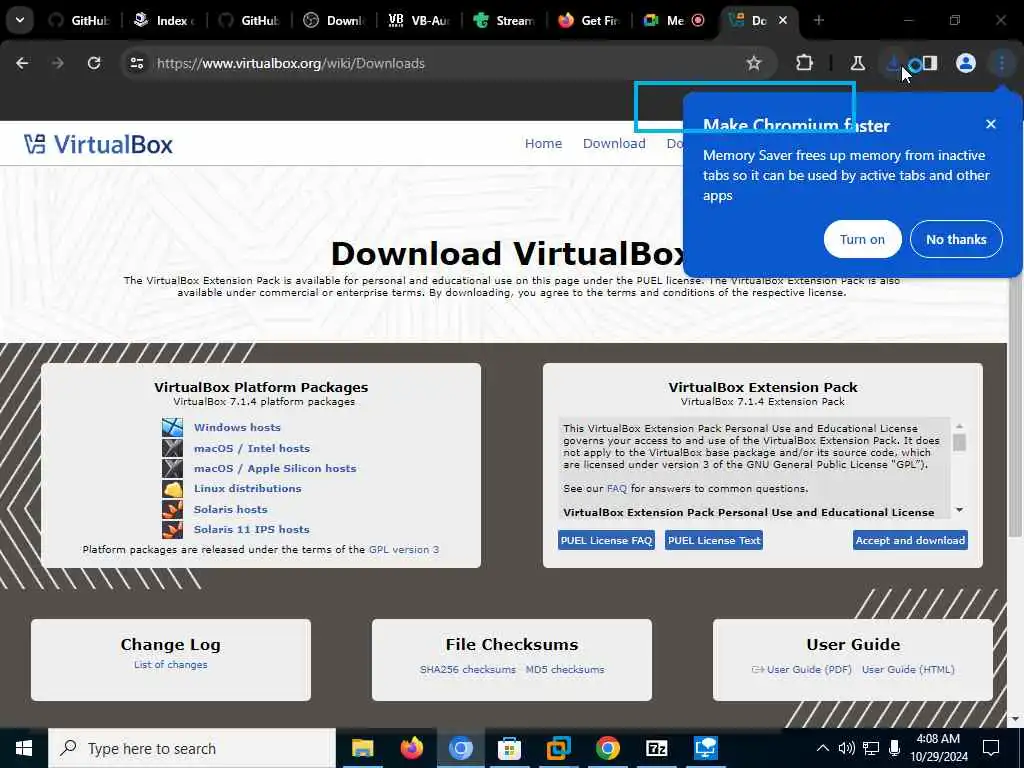Open MD5 checksums link
This screenshot has width=1024, height=768.
(565, 669)
